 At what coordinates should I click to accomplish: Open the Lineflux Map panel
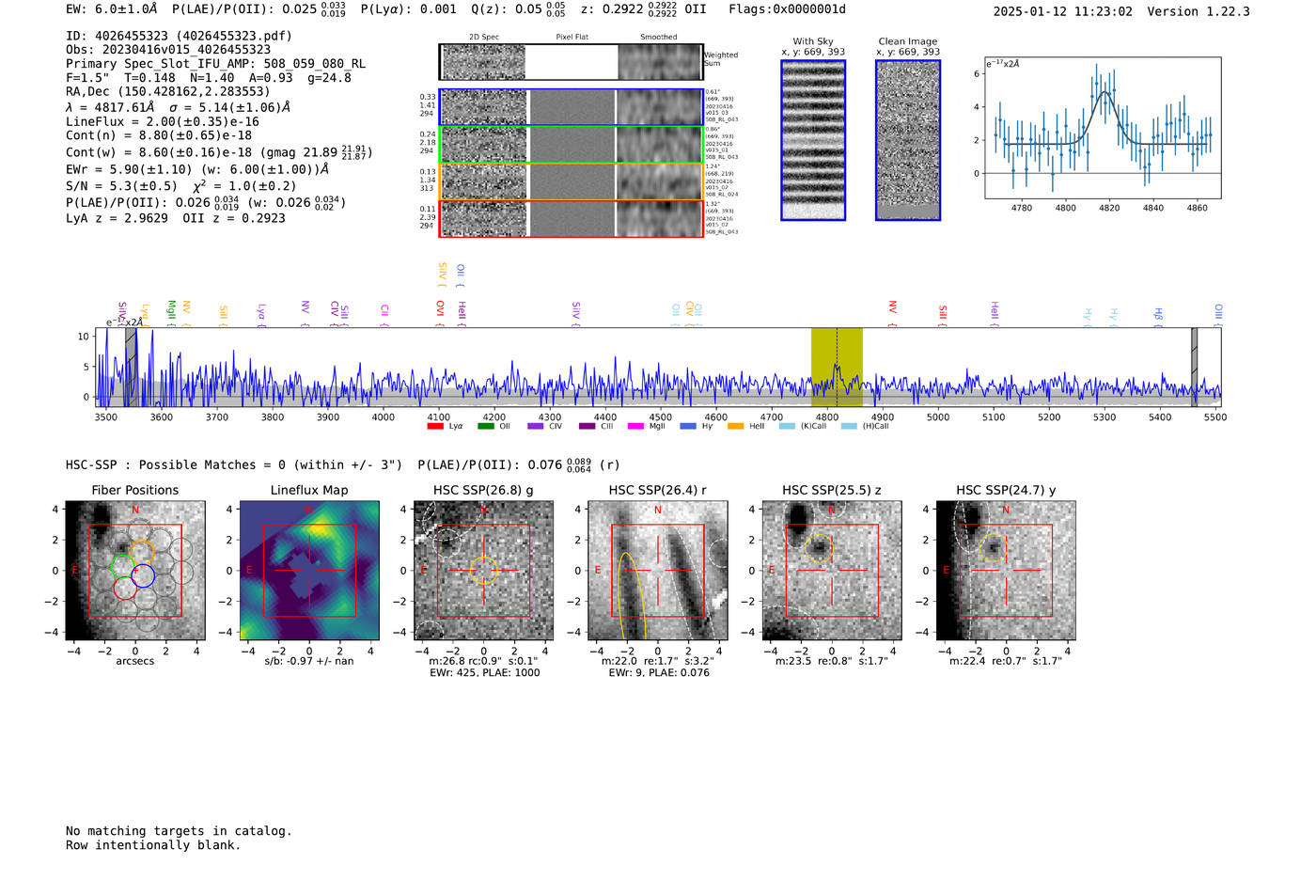(x=309, y=571)
